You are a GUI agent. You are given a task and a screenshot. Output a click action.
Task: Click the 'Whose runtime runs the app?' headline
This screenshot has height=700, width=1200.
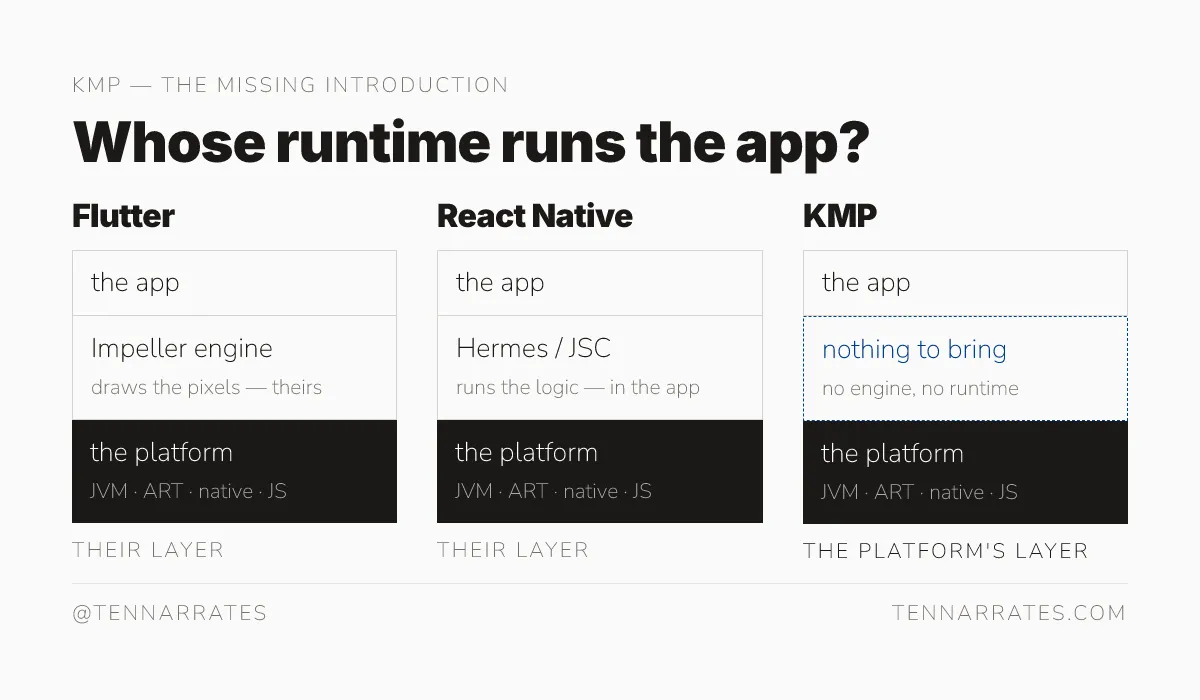click(x=471, y=143)
